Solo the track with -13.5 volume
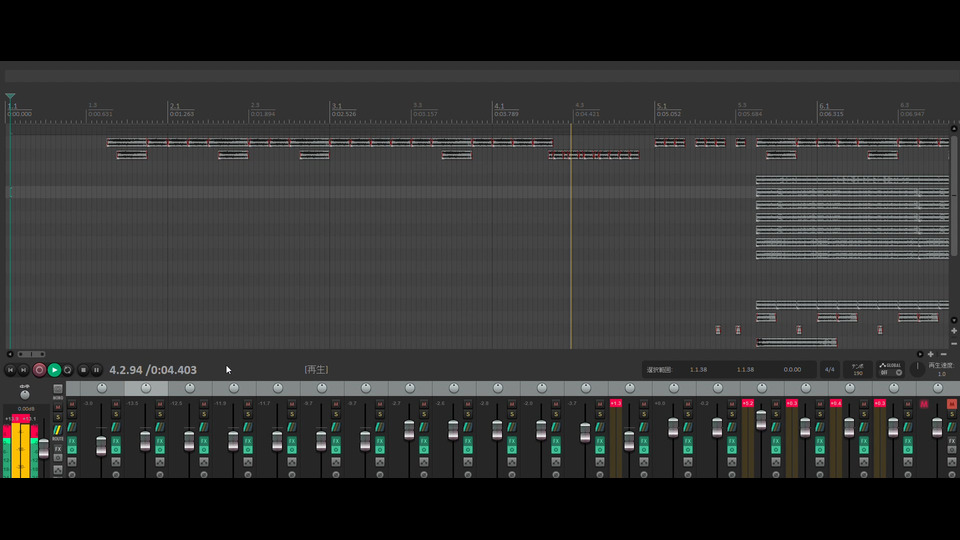The height and width of the screenshot is (540, 960). (x=160, y=414)
